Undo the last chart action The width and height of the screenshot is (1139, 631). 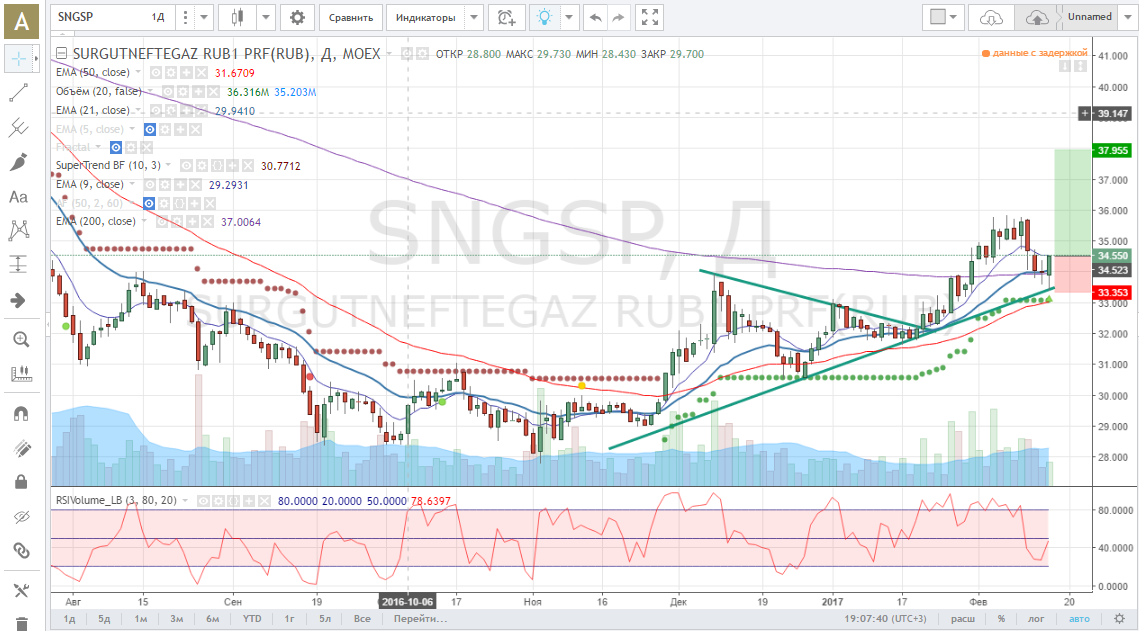pyautogui.click(x=596, y=17)
